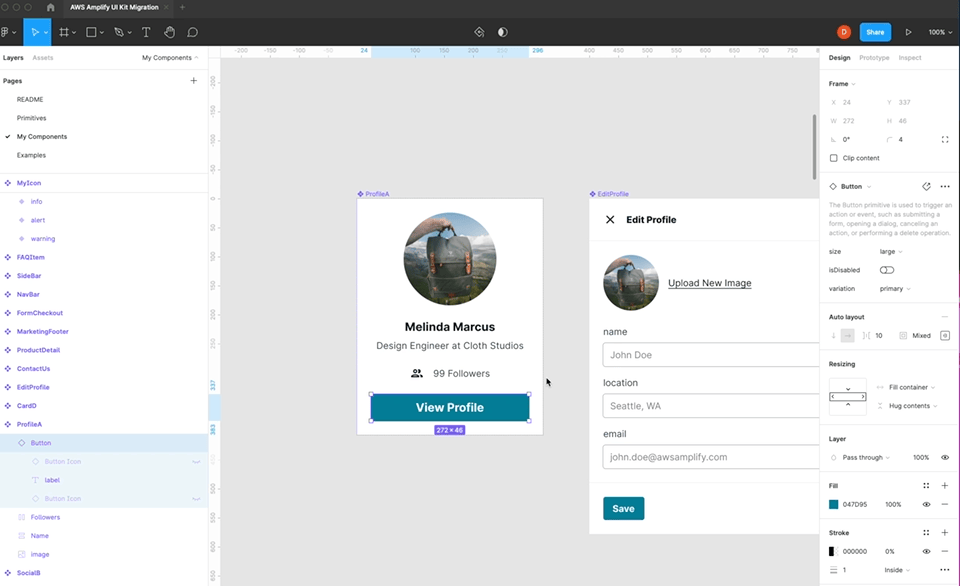The image size is (960, 586).
Task: Click the Save button in EditProfile frame
Action: (x=623, y=508)
